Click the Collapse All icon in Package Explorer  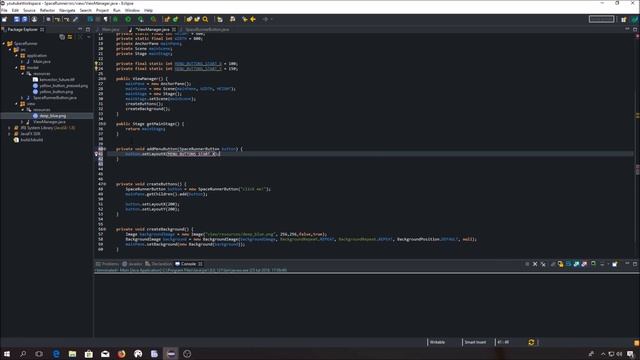(62, 37)
